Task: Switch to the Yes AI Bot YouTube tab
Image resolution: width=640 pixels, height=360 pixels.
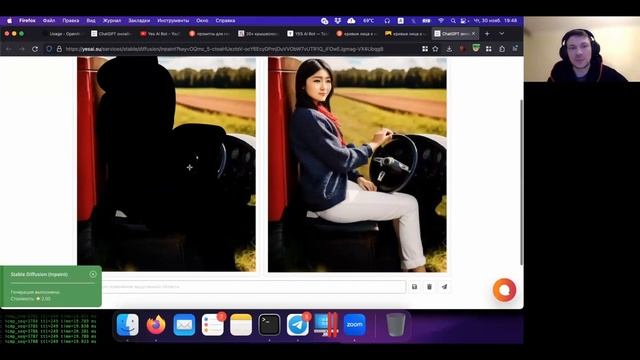Action: (160, 33)
